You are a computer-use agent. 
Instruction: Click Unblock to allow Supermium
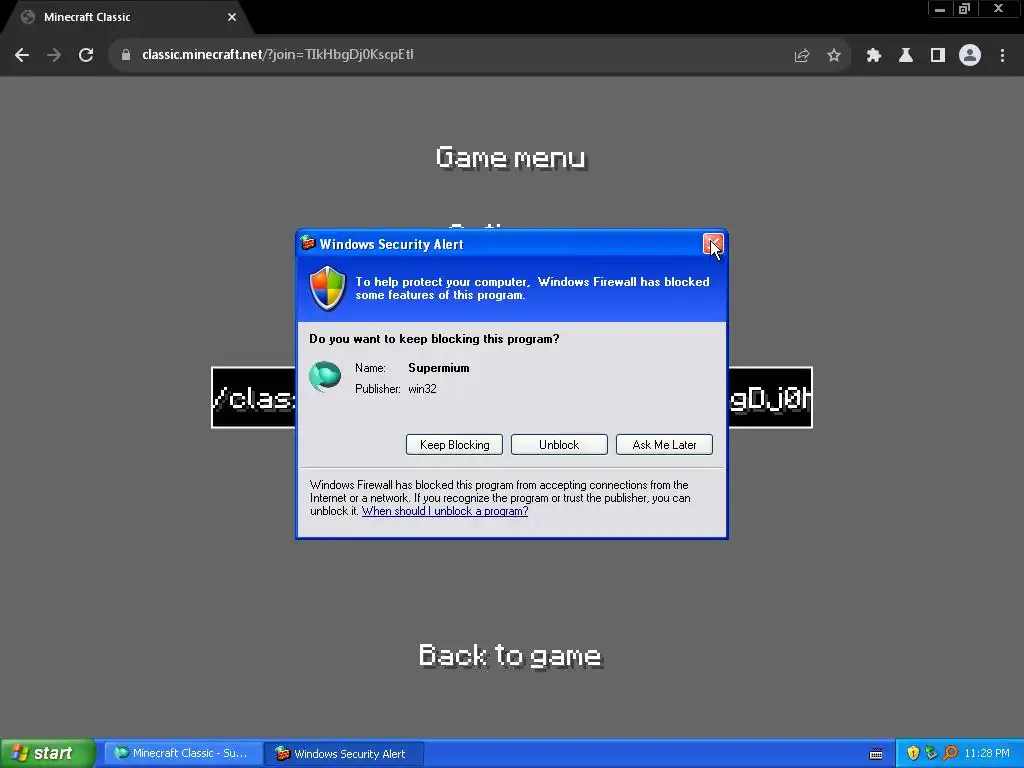tap(559, 445)
